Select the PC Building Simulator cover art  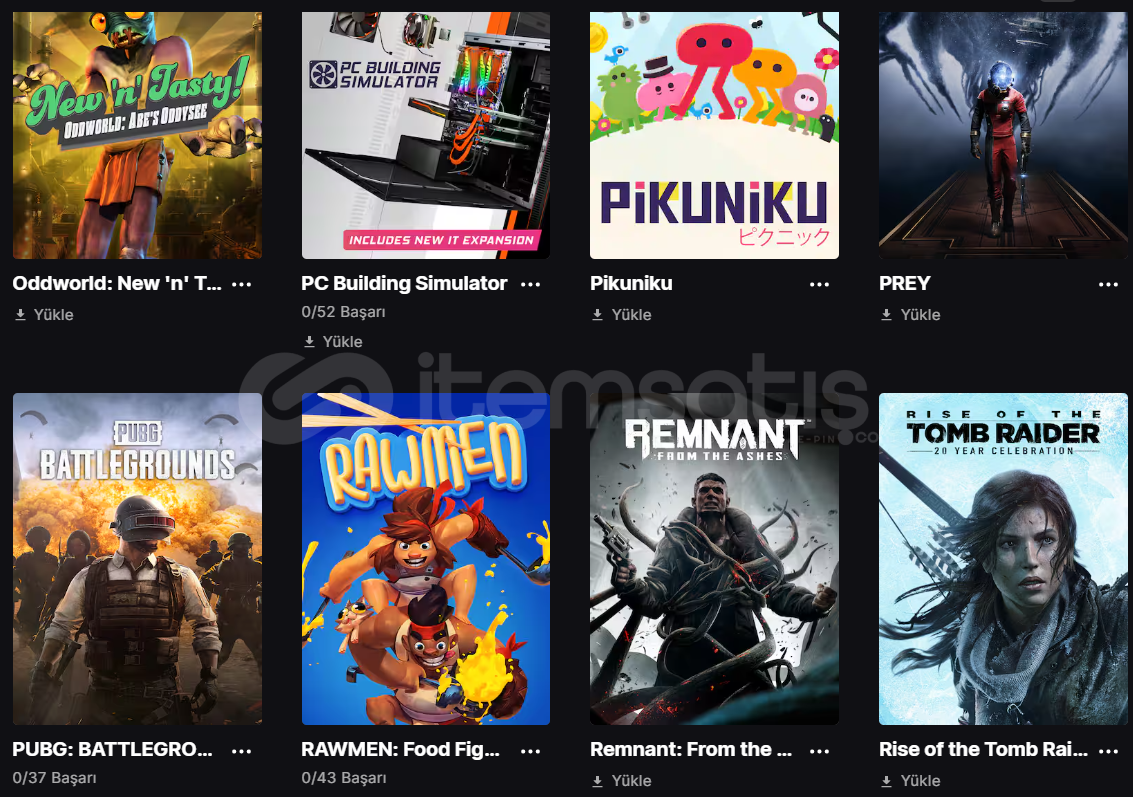pos(426,135)
